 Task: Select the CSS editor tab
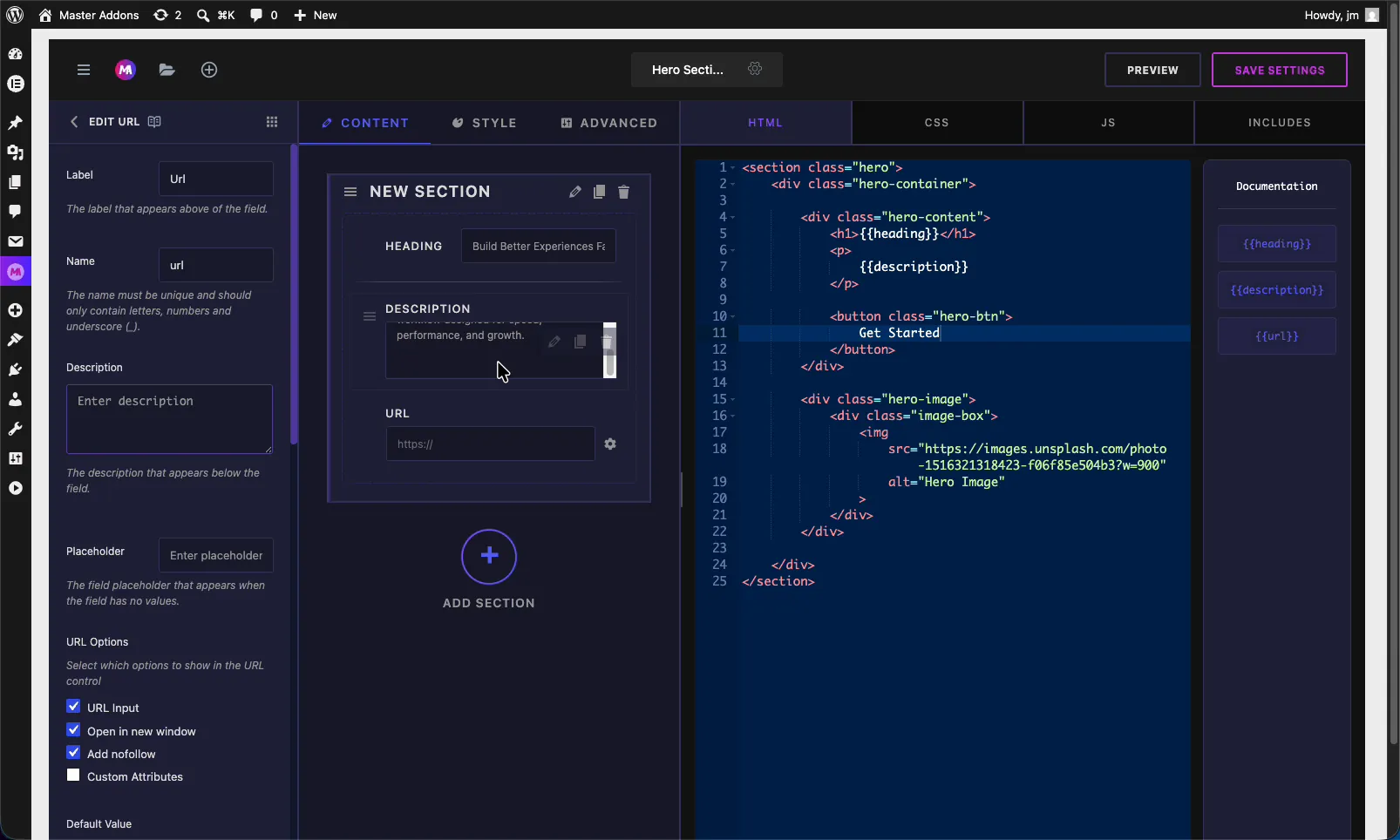(937, 123)
